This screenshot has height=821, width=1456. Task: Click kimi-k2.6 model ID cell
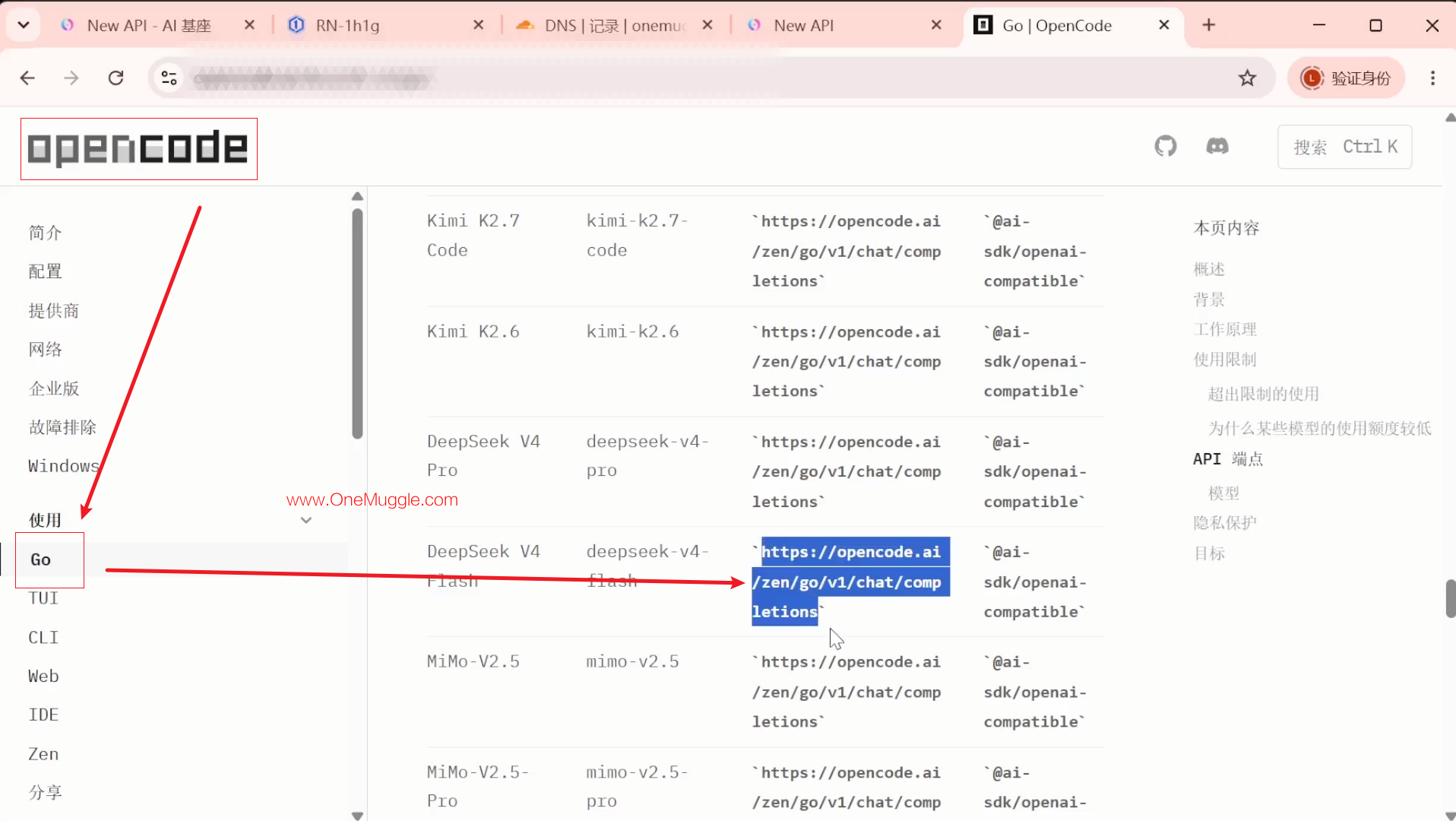click(632, 331)
